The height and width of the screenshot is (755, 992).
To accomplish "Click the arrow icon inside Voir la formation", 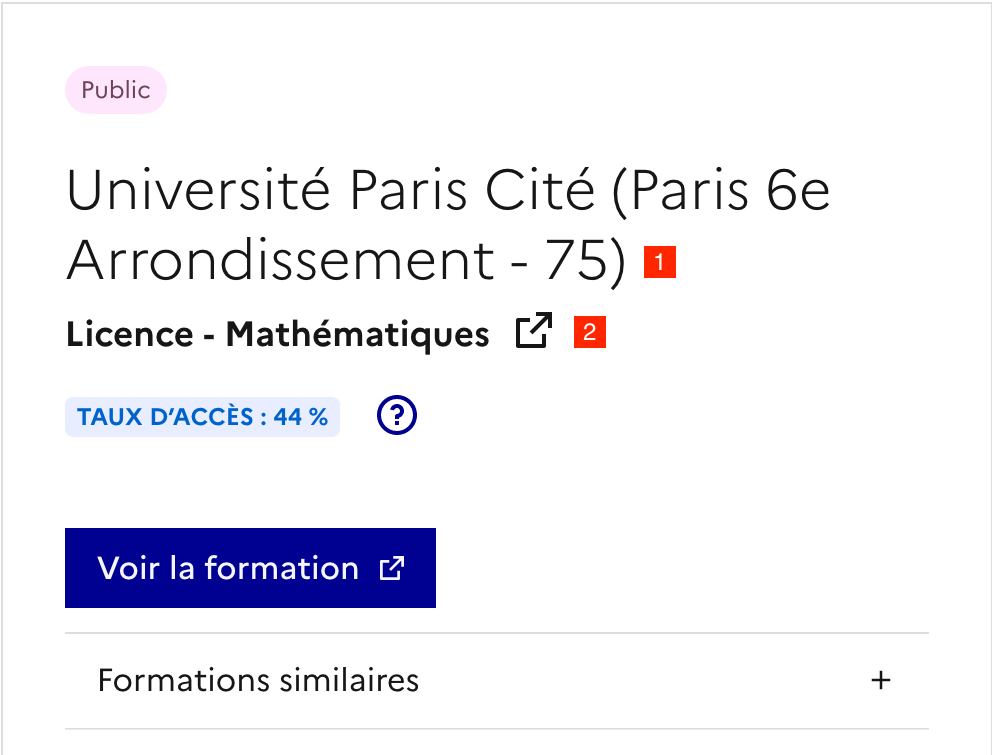I will click(392, 569).
